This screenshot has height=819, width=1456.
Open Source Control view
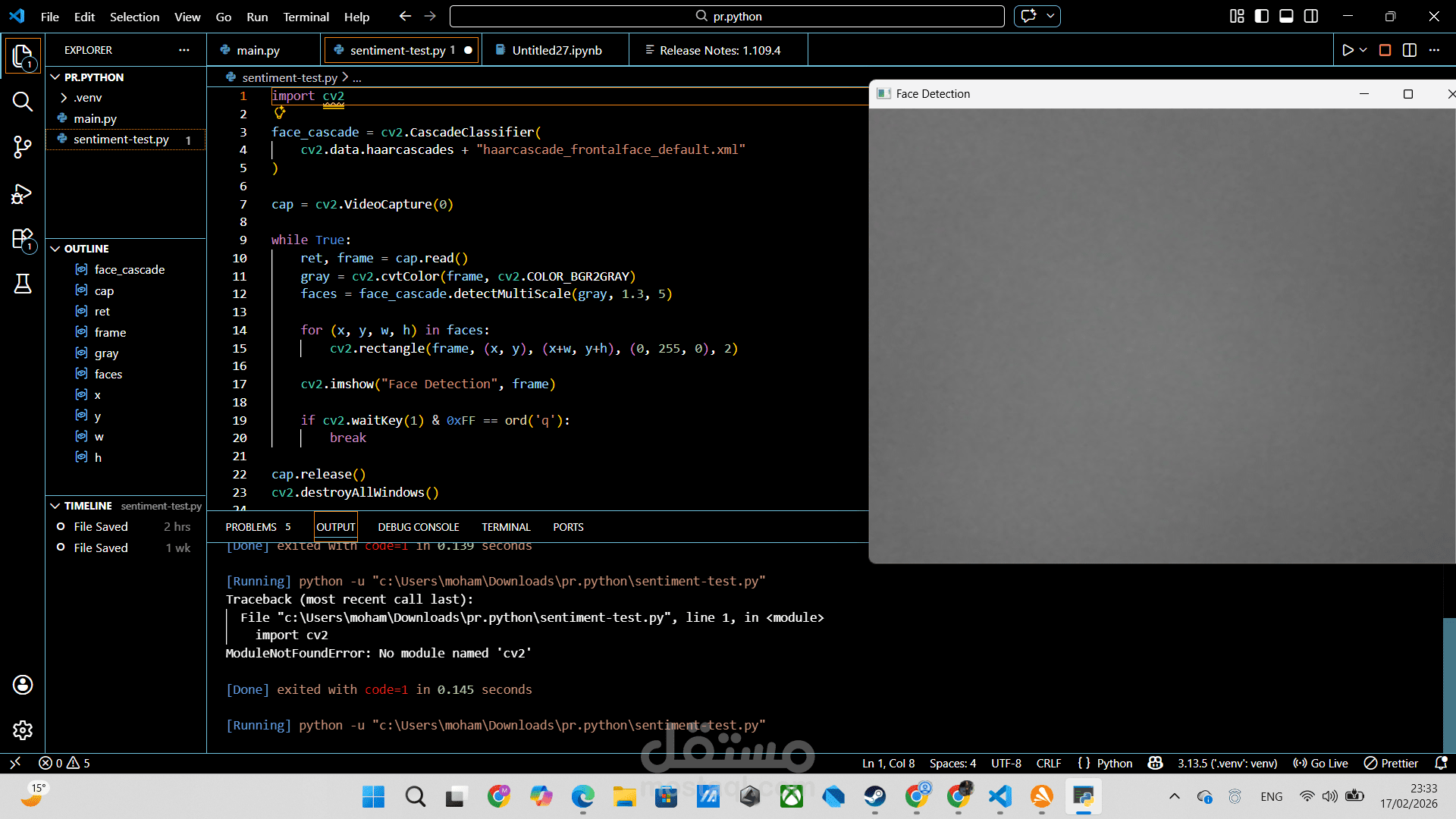(23, 147)
